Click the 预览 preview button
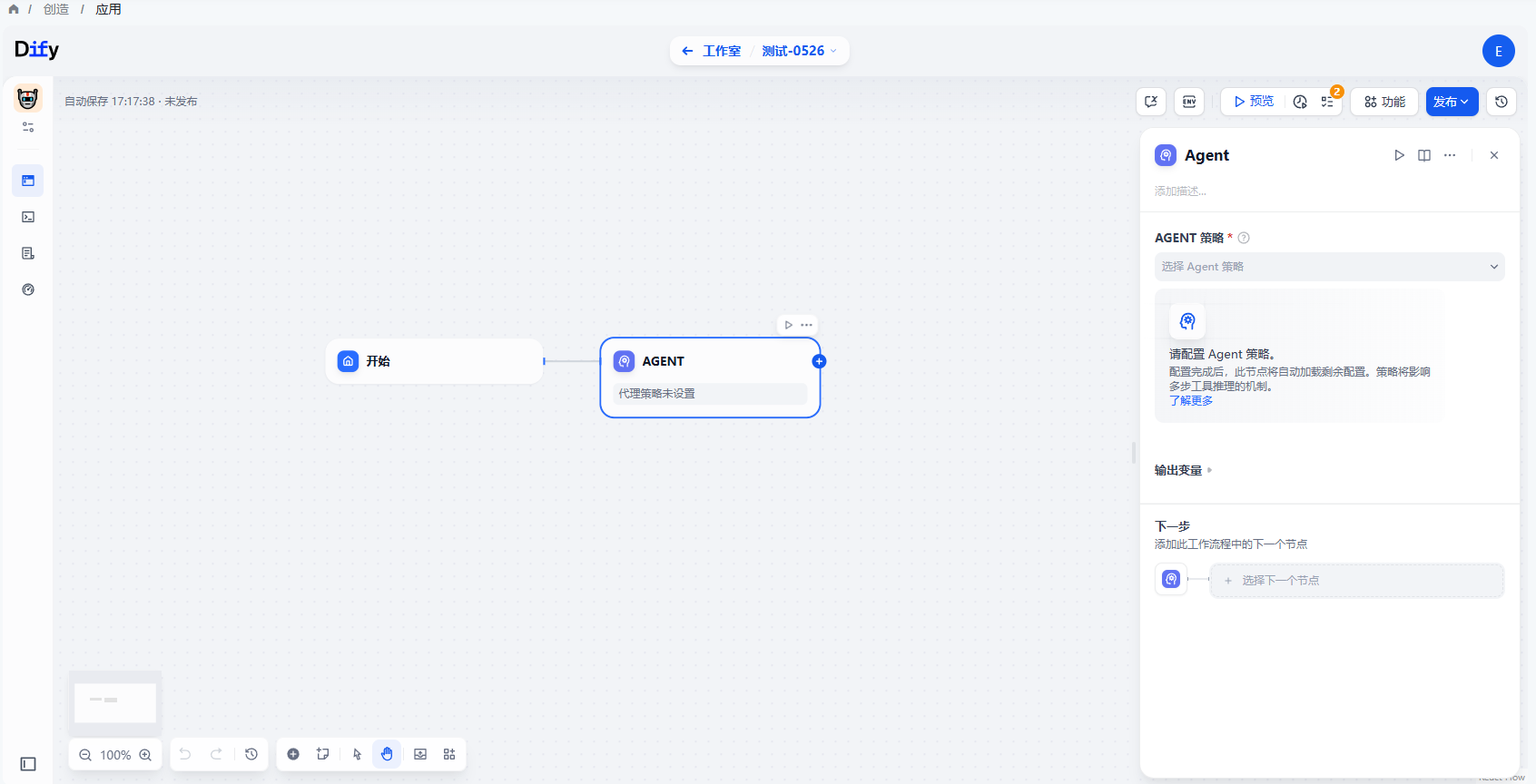 point(1253,102)
